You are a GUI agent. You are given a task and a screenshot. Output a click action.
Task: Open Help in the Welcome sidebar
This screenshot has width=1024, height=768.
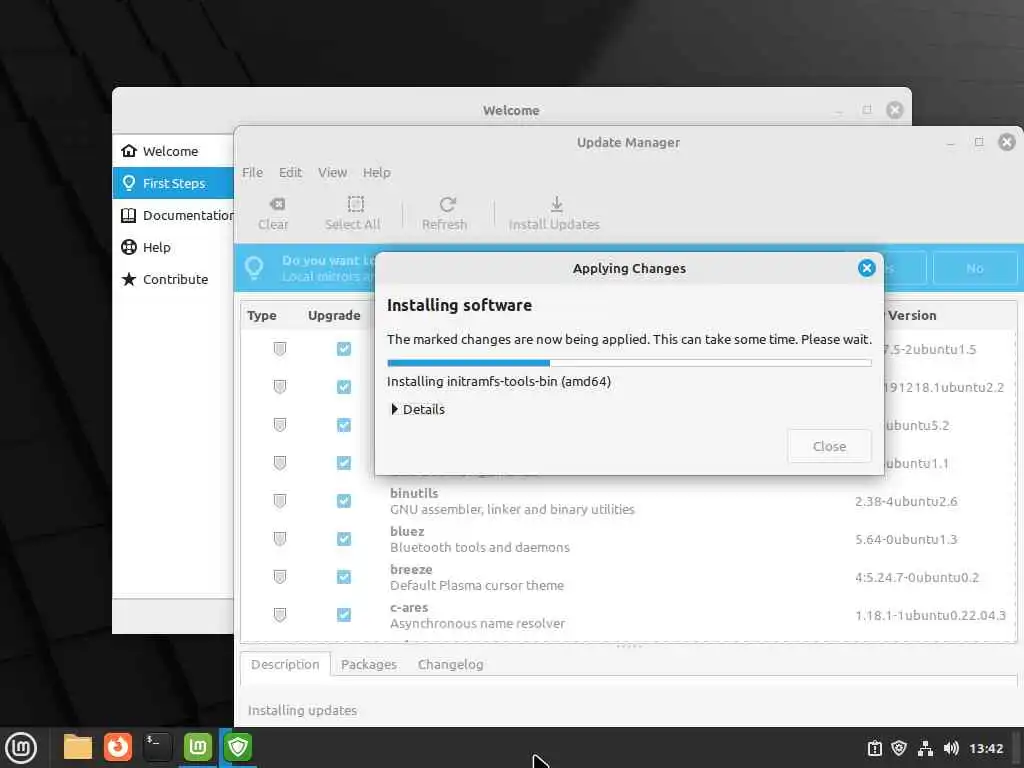(173, 247)
